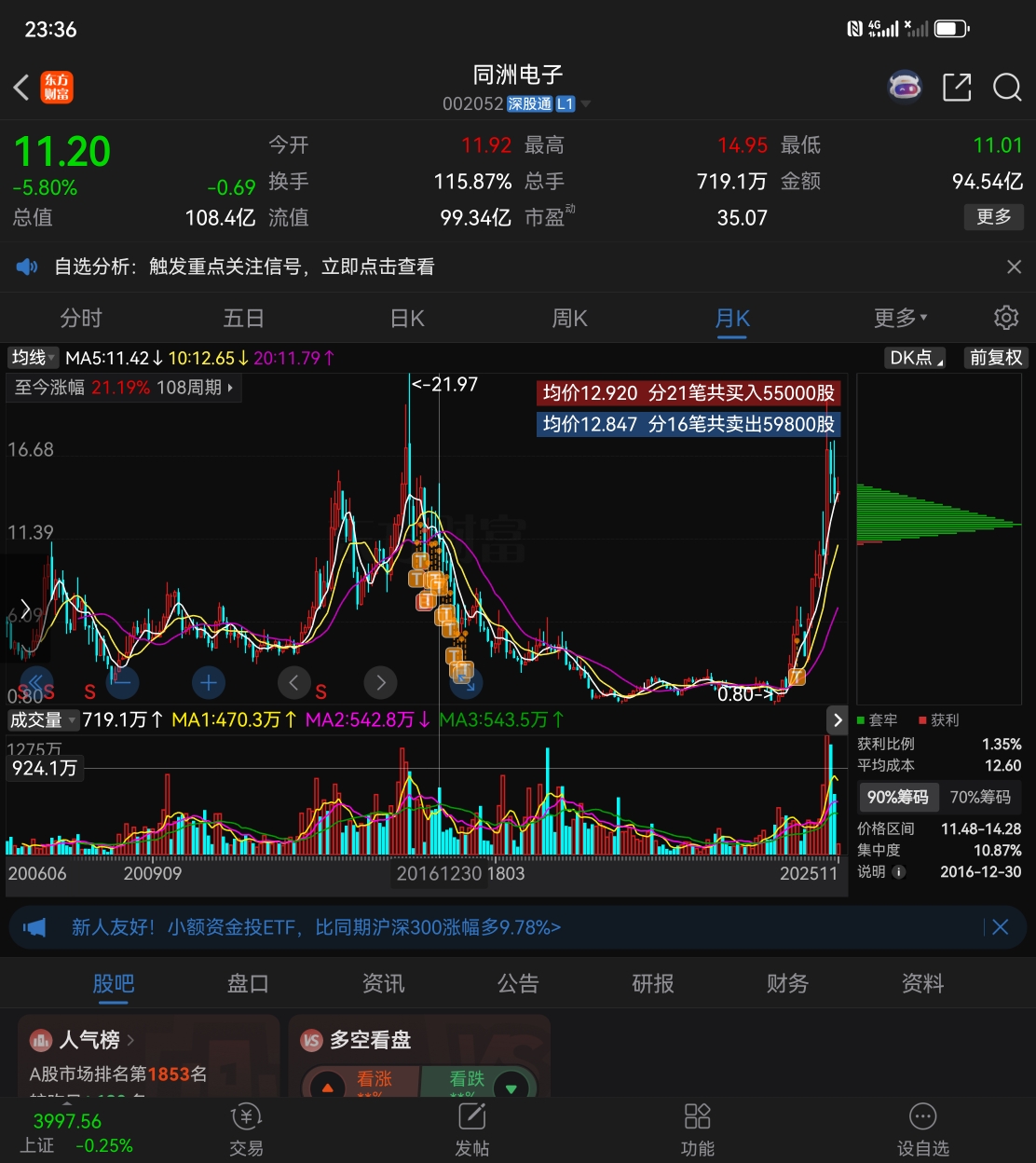The height and width of the screenshot is (1163, 1036).
Task: Select the 五日 chart tab
Action: (x=244, y=319)
